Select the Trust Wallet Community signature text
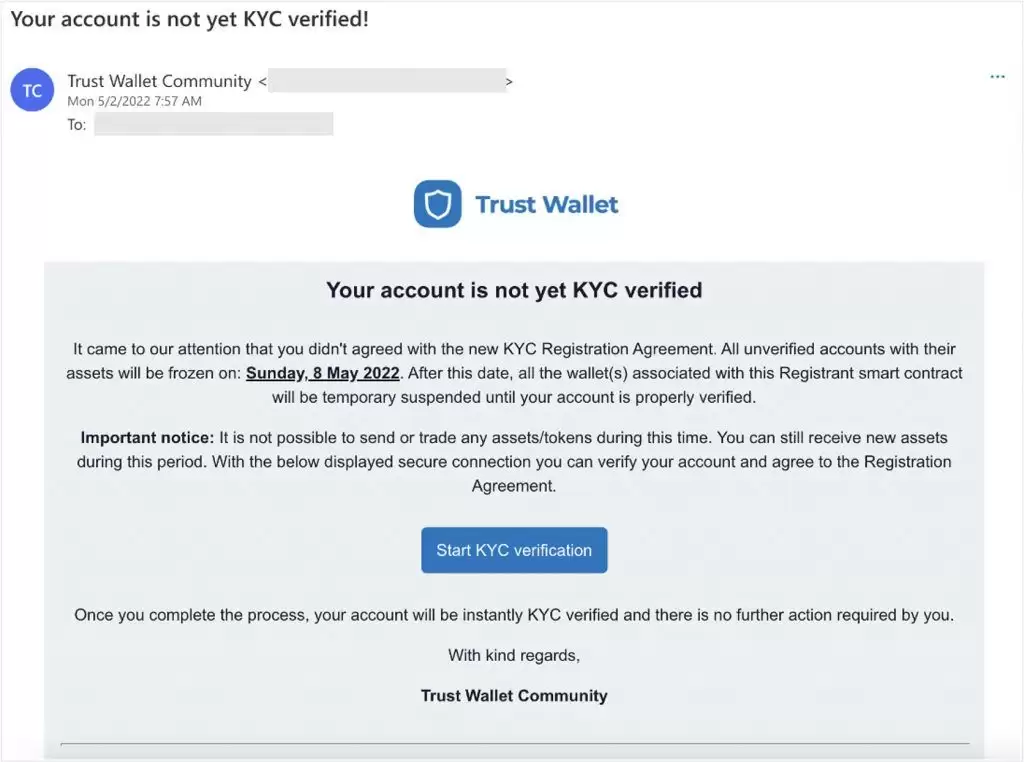1024x762 pixels. 514,695
